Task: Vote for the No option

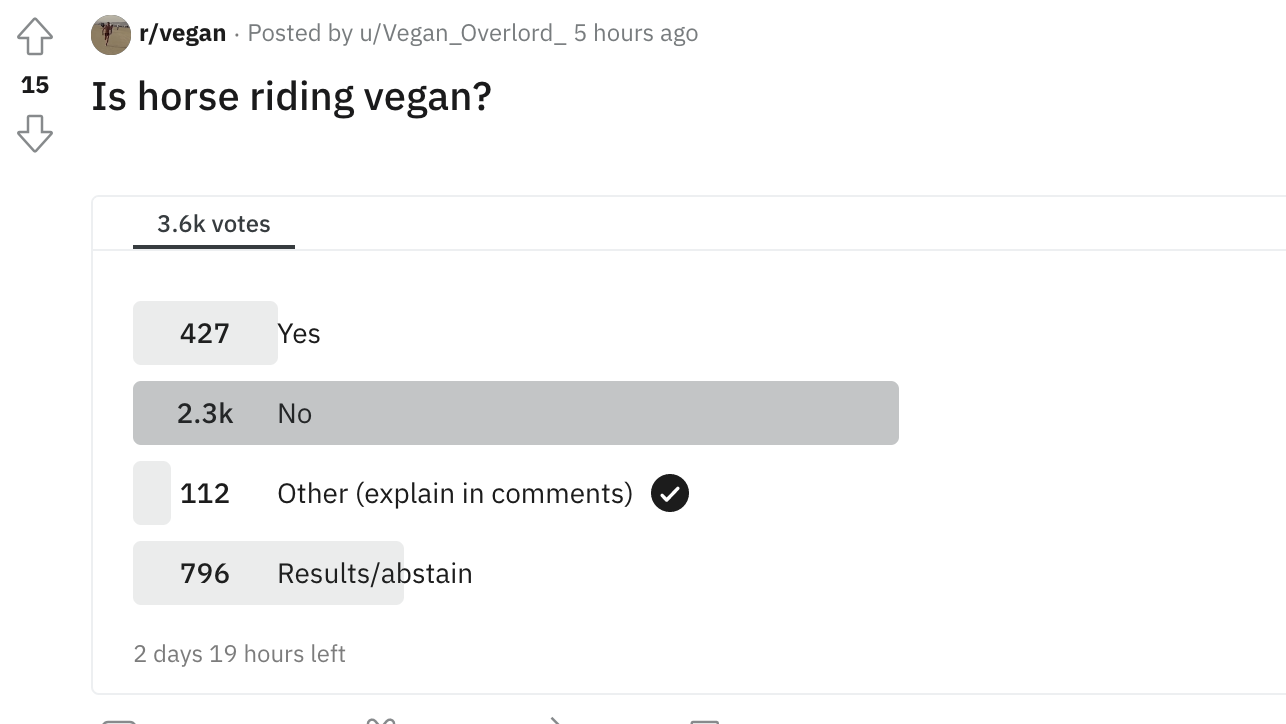Action: (x=296, y=413)
